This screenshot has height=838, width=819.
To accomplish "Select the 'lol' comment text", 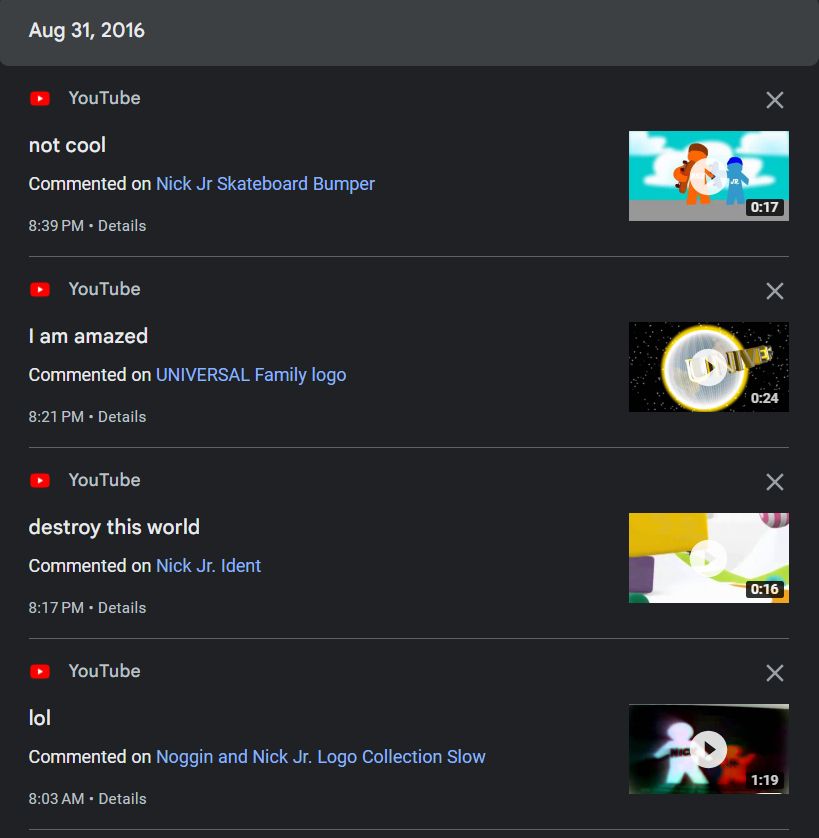I will [x=40, y=718].
